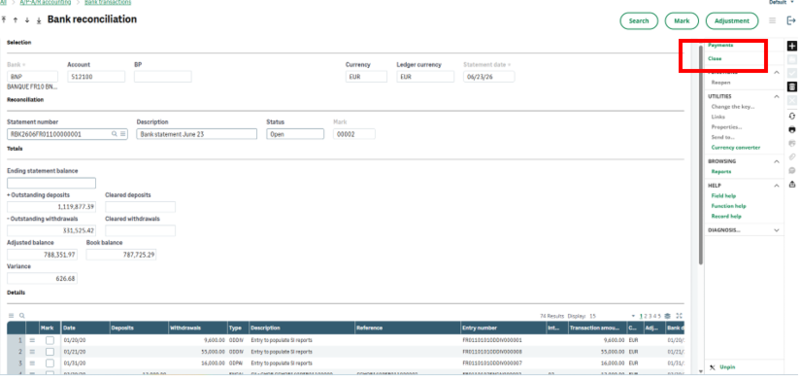Open Function help link

(729, 206)
